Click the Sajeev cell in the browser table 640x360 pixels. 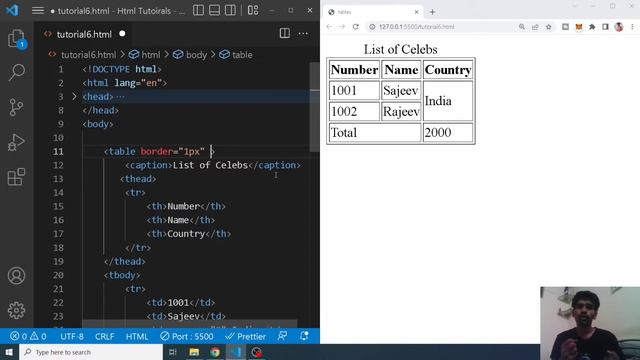401,90
